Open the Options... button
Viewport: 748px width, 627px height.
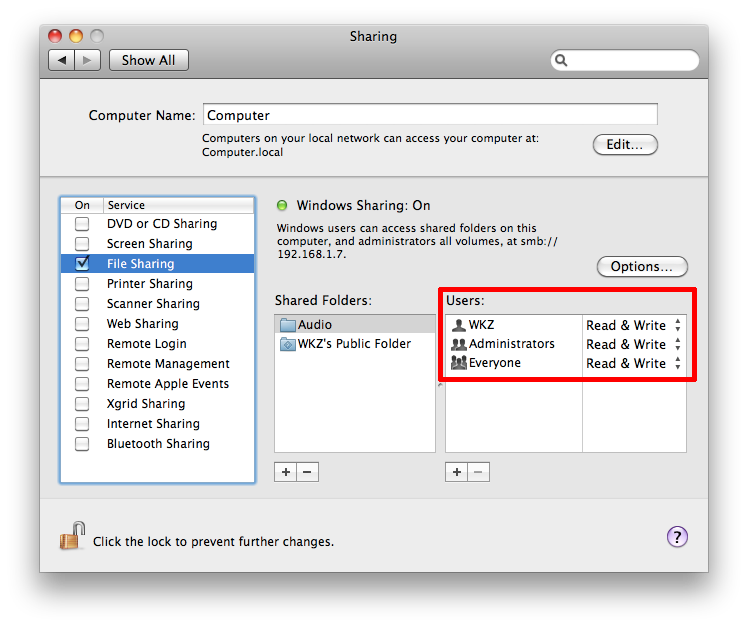pyautogui.click(x=642, y=266)
